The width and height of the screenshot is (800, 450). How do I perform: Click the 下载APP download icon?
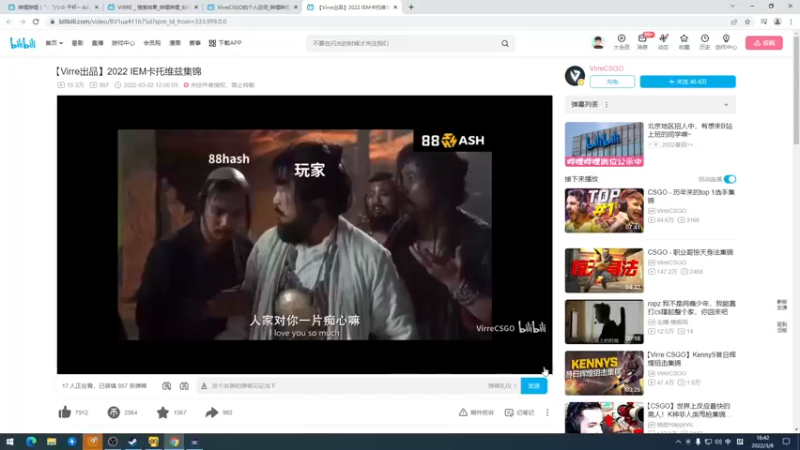(212, 43)
